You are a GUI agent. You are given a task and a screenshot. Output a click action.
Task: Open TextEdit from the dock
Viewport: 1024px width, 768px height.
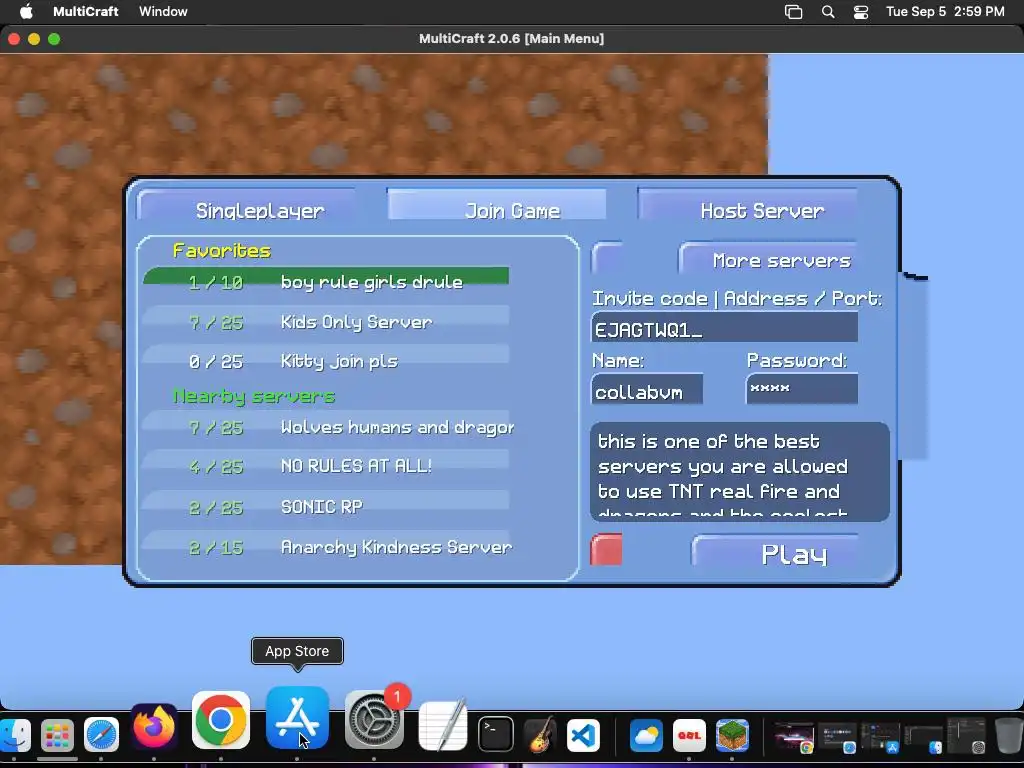point(443,725)
